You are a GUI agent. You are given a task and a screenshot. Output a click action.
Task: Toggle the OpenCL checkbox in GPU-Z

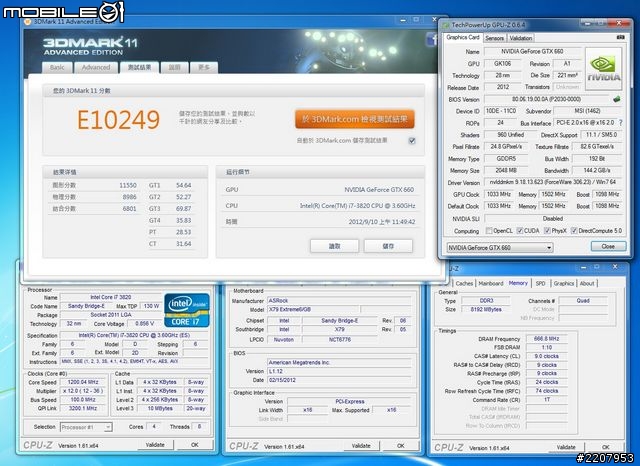489,231
